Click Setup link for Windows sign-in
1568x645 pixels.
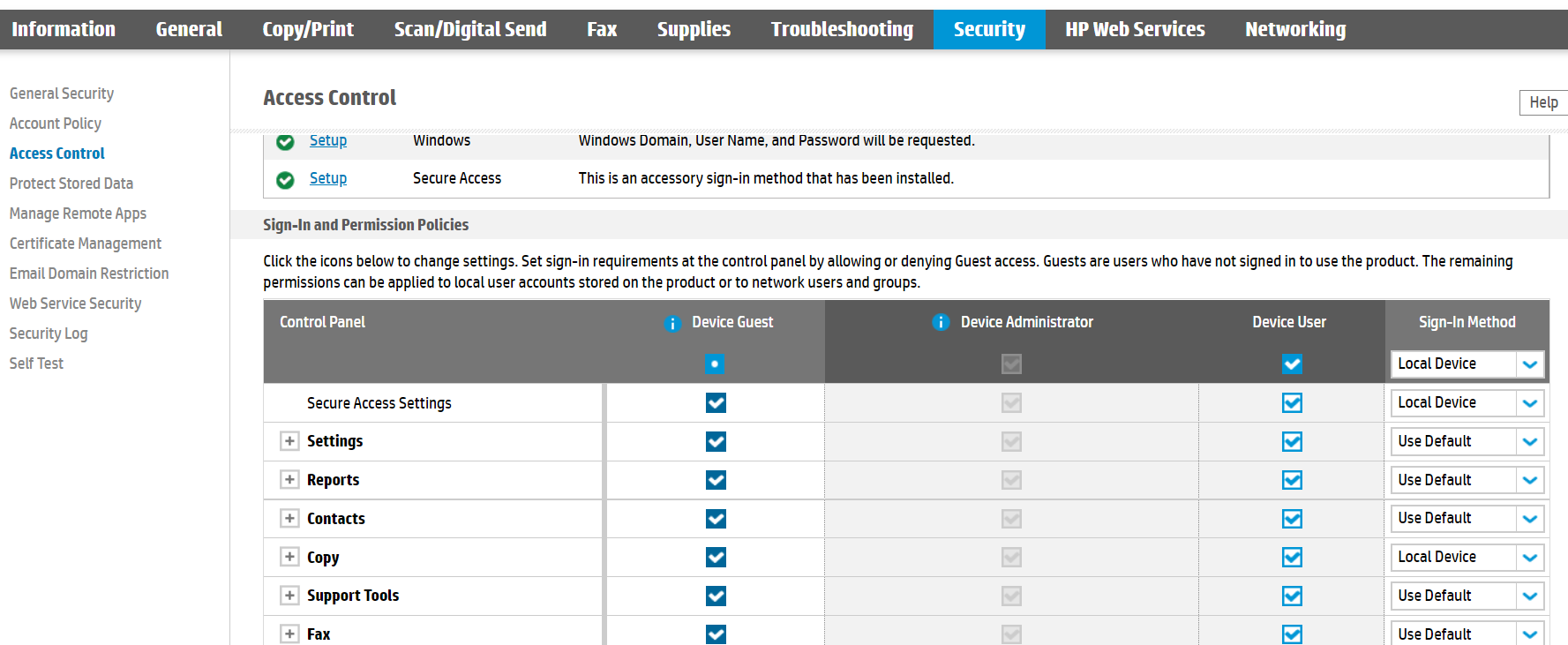[328, 140]
